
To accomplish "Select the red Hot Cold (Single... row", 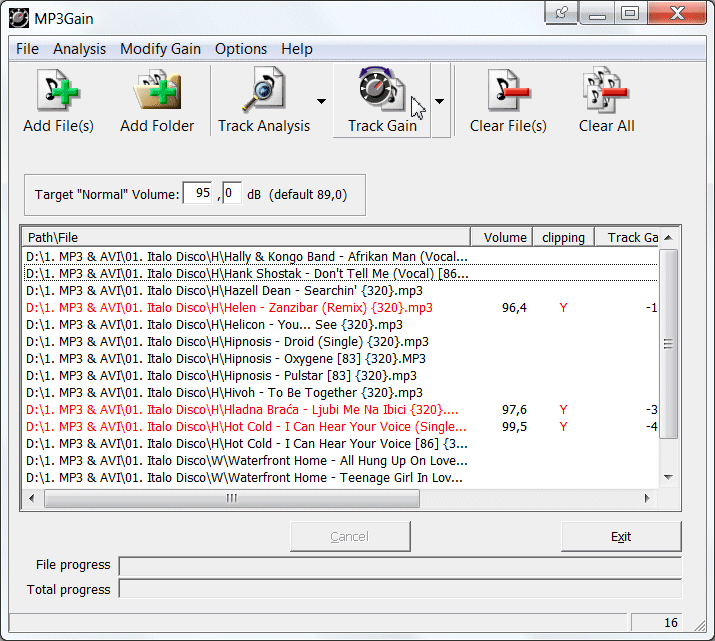I will point(341,427).
